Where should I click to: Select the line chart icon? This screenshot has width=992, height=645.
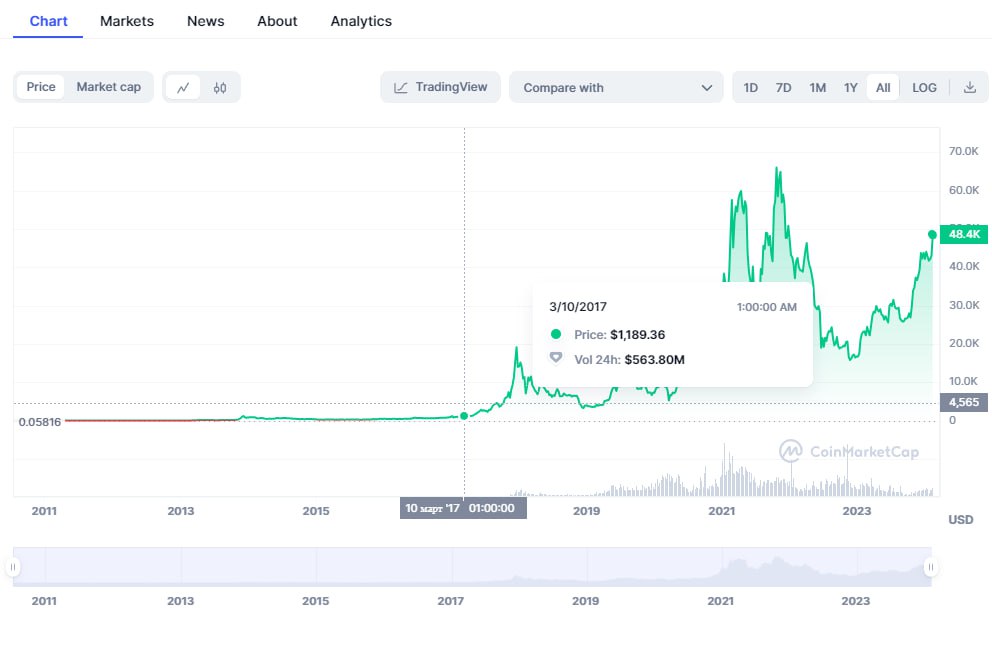click(183, 88)
